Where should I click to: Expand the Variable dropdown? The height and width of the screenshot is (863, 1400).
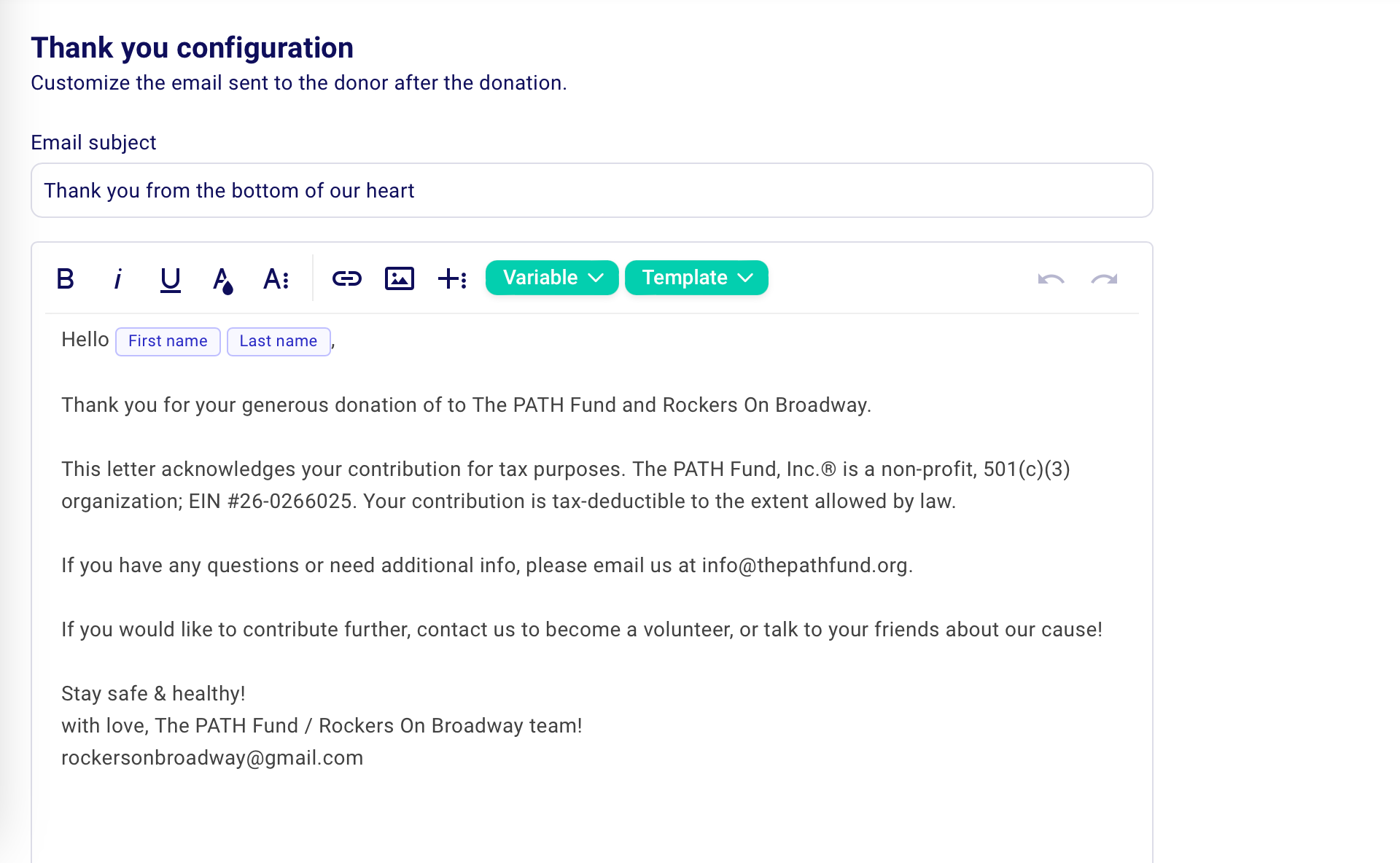[552, 278]
